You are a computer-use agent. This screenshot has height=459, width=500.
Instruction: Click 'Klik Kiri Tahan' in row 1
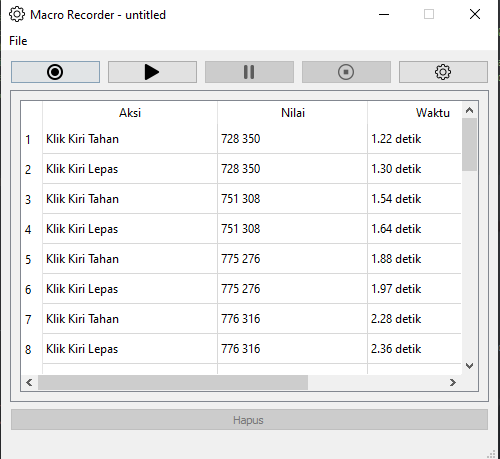click(82, 139)
